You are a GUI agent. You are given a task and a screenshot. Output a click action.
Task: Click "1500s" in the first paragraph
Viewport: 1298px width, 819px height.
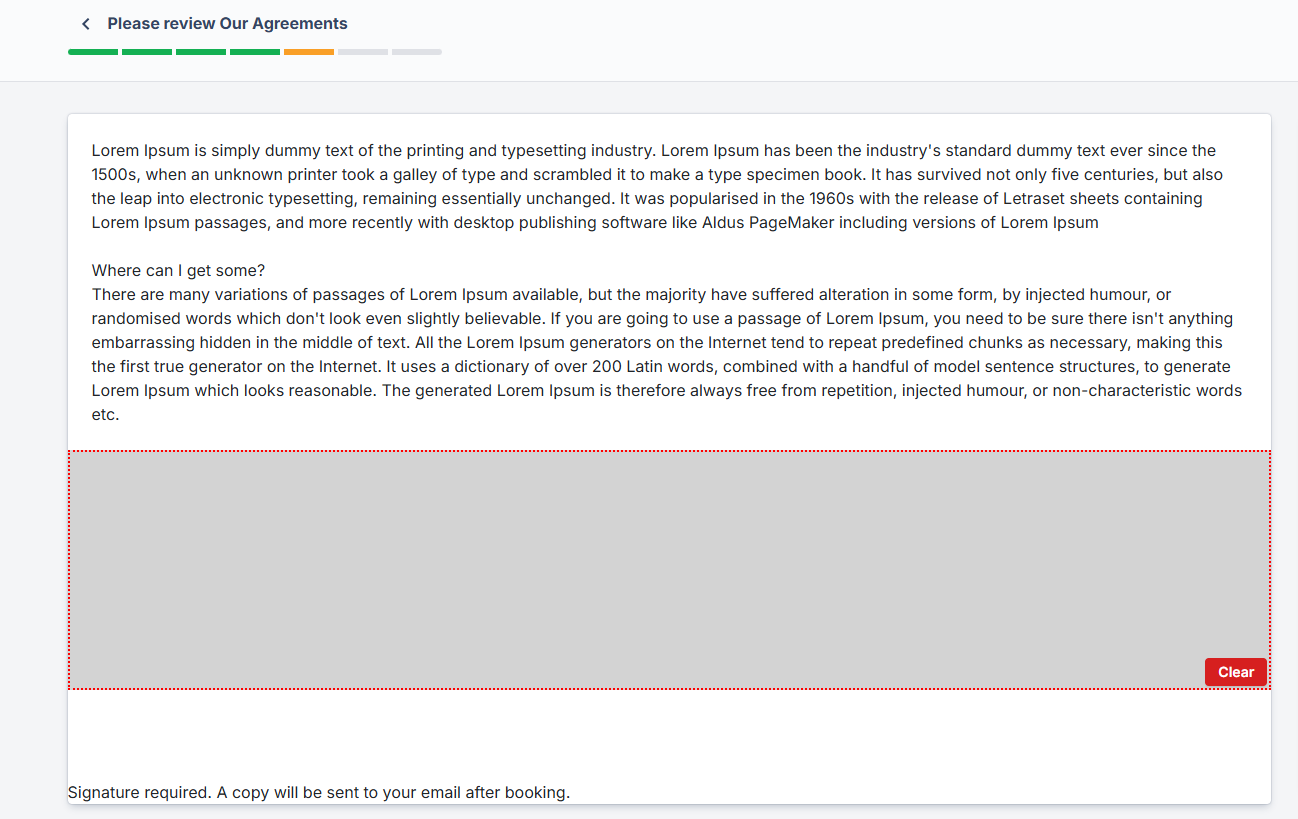coord(114,175)
